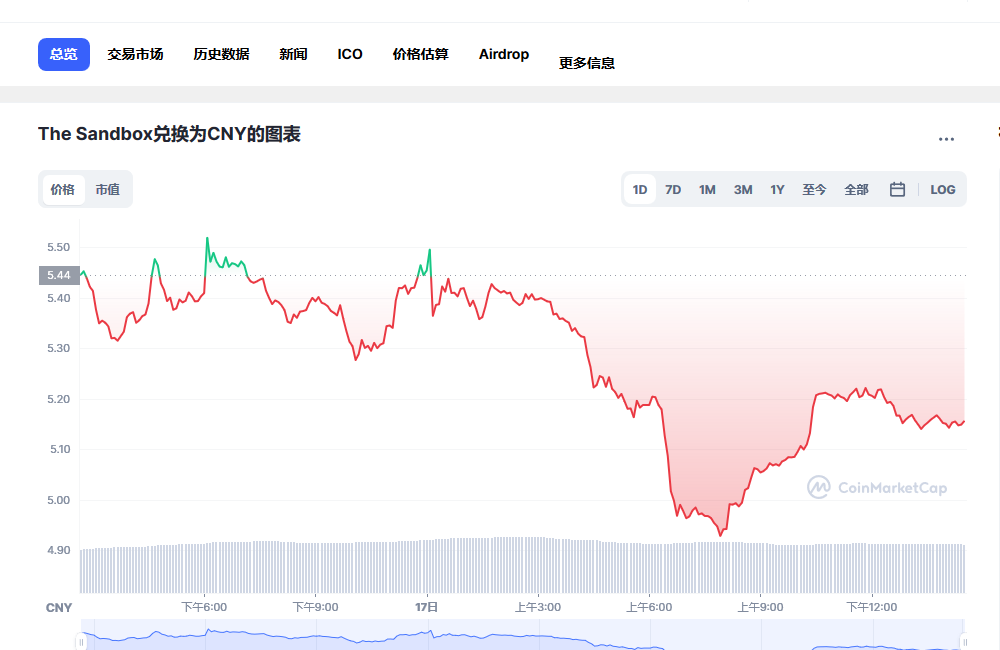Image resolution: width=1000 pixels, height=650 pixels.
Task: Expand the 更多信息 menu
Action: pos(587,63)
